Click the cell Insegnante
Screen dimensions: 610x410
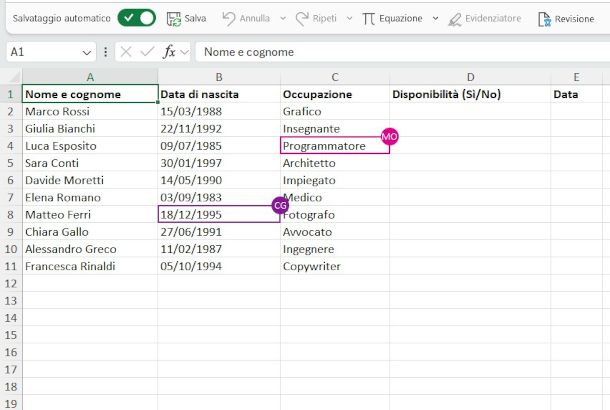click(x=335, y=128)
